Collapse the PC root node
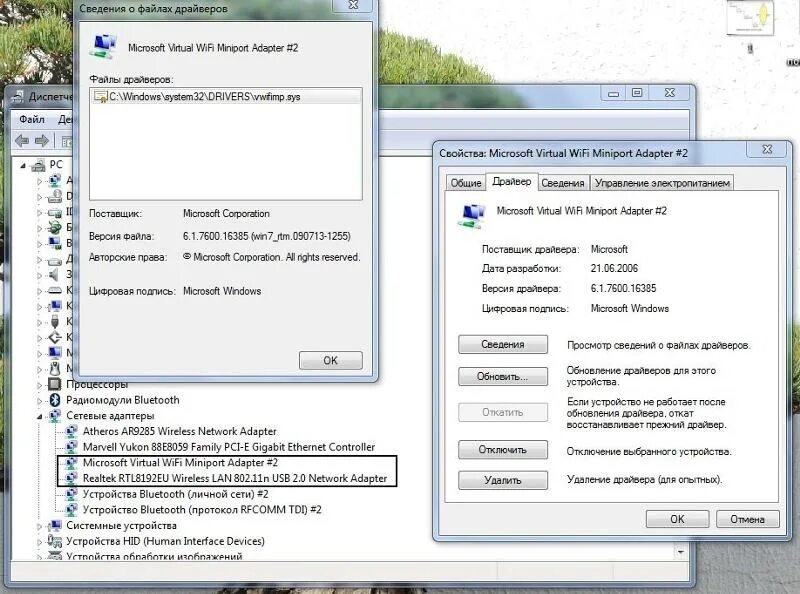The height and width of the screenshot is (594, 800). (x=23, y=165)
